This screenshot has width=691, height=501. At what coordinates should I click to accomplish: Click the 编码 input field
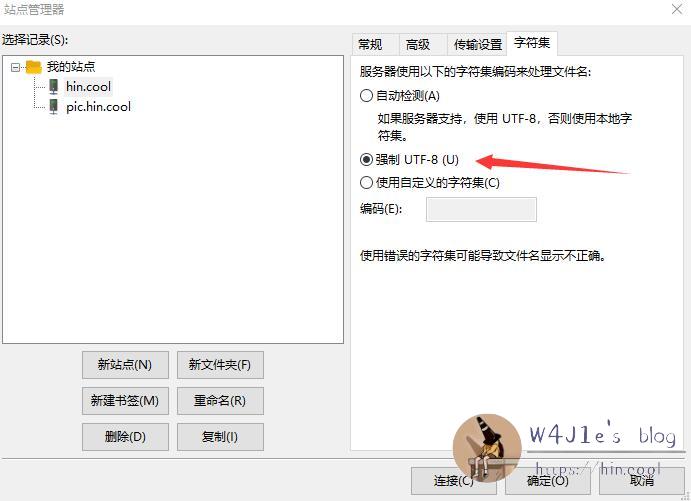point(481,209)
